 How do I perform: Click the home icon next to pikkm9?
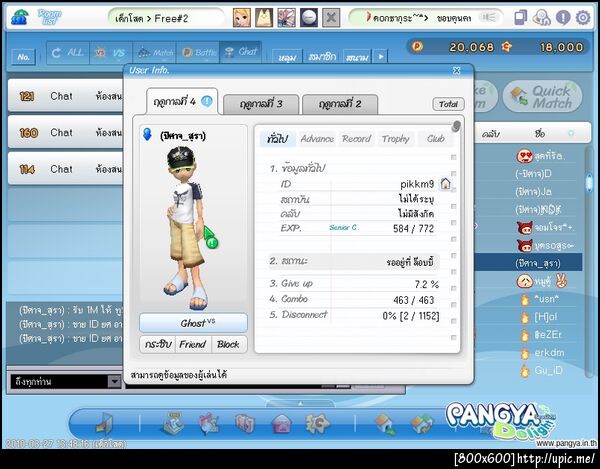pyautogui.click(x=445, y=184)
